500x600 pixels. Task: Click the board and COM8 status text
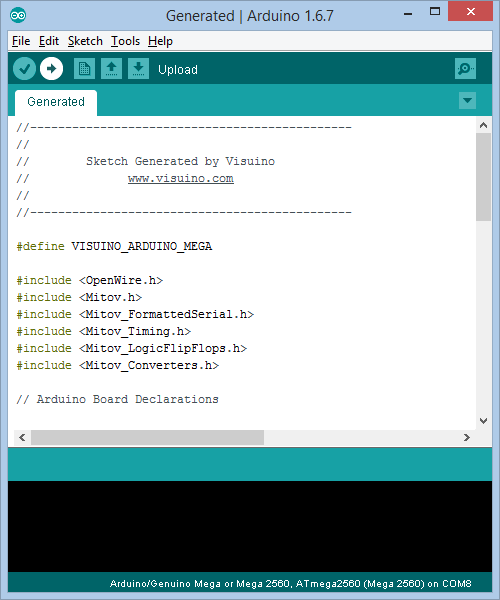290,584
